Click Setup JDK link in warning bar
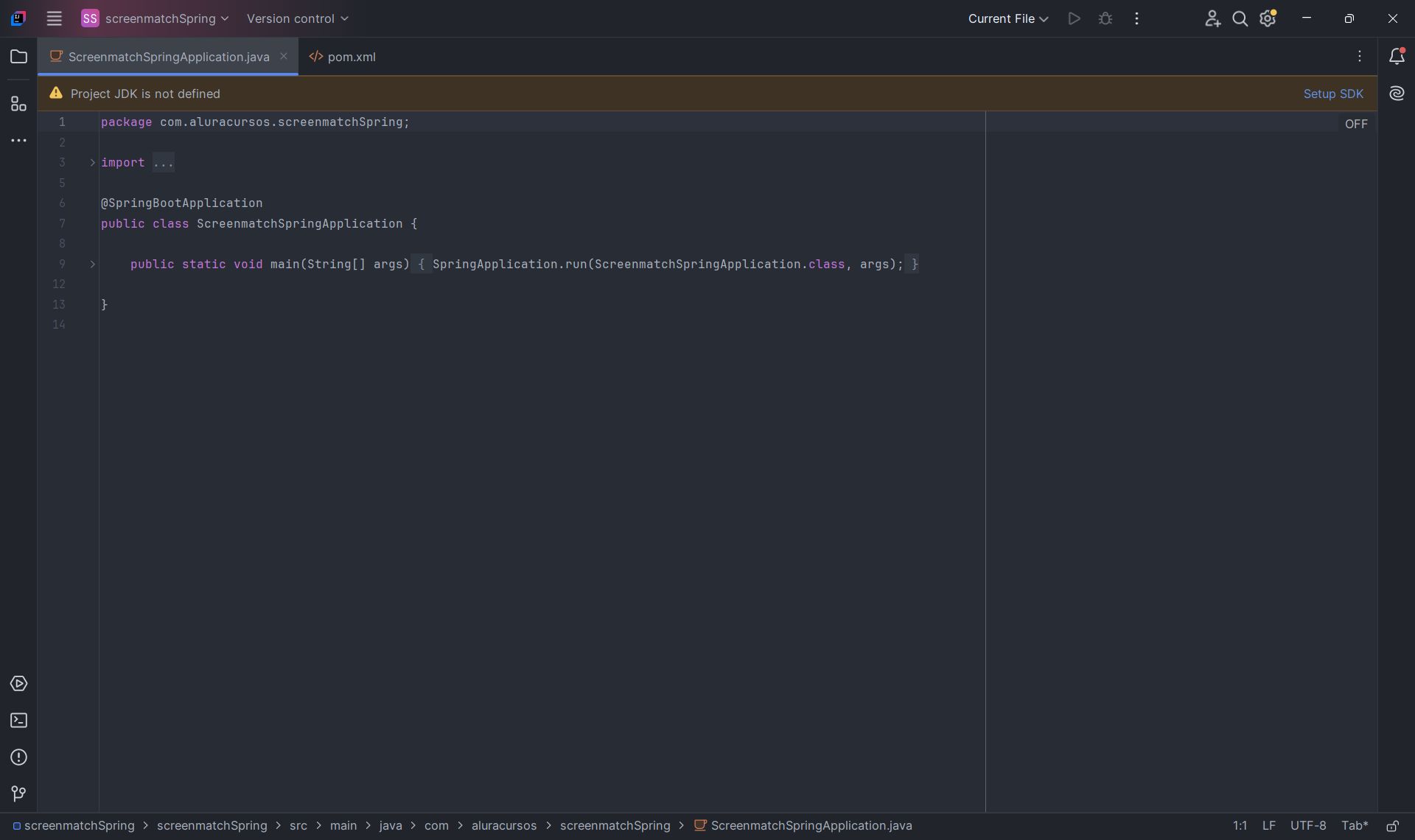Image resolution: width=1415 pixels, height=840 pixels. 1334,93
